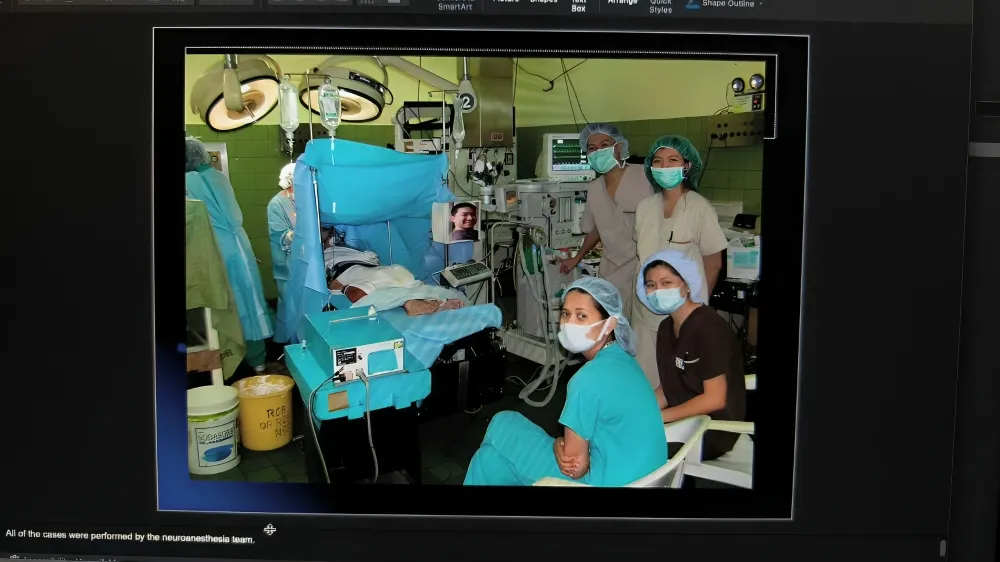This screenshot has width=1000, height=562.
Task: Open the Quick Styles gallery
Action: 660,6
